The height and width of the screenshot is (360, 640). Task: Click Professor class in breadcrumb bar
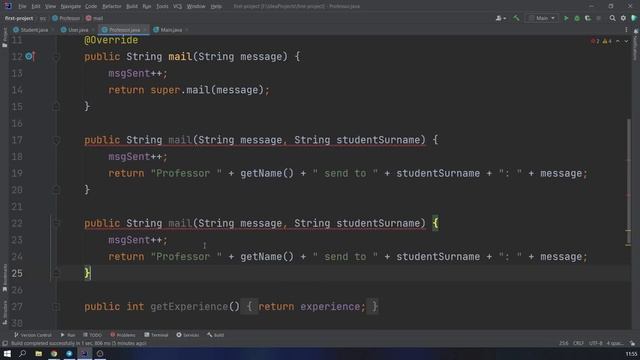tap(66, 18)
